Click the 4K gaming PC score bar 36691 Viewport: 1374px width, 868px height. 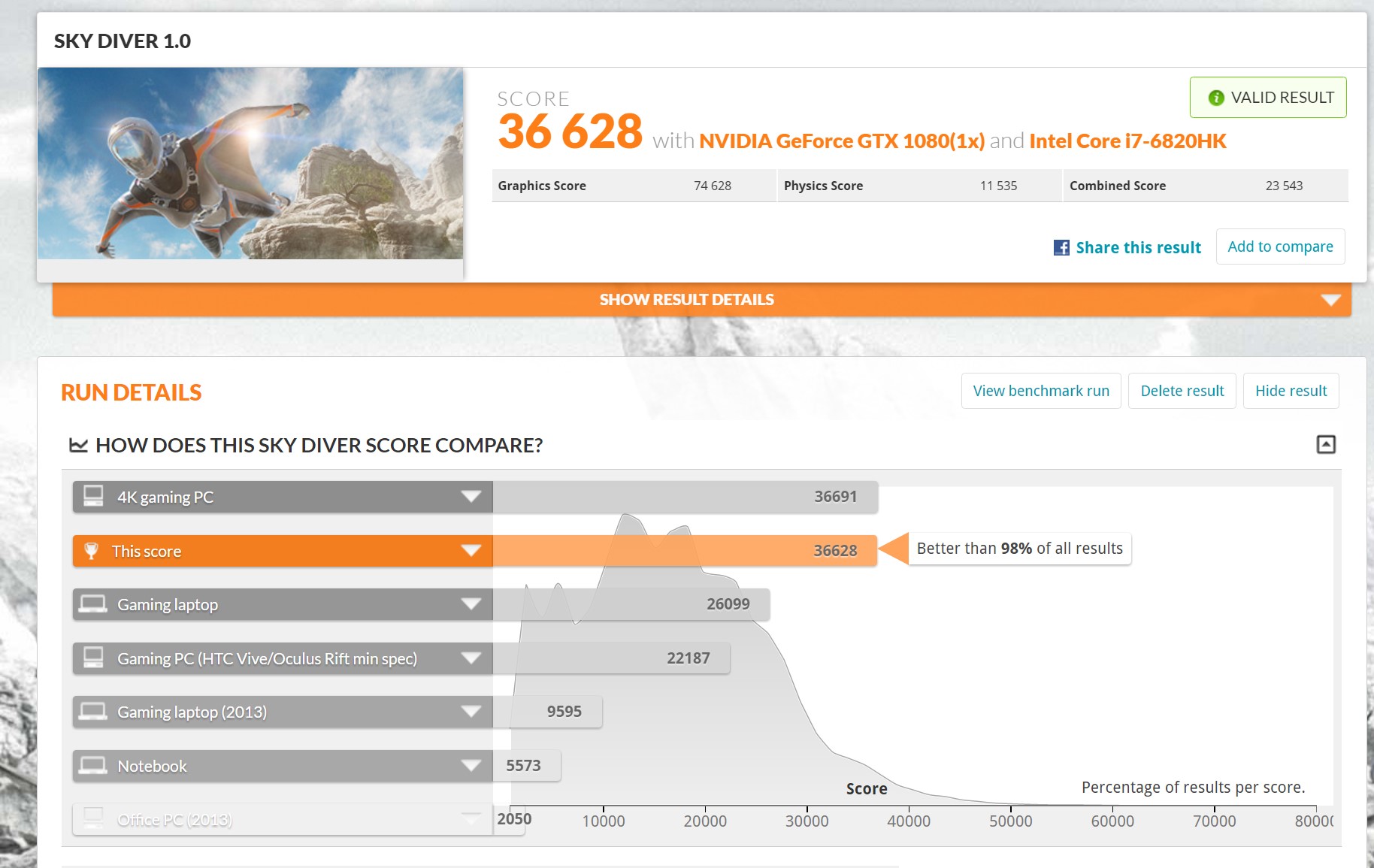(685, 497)
